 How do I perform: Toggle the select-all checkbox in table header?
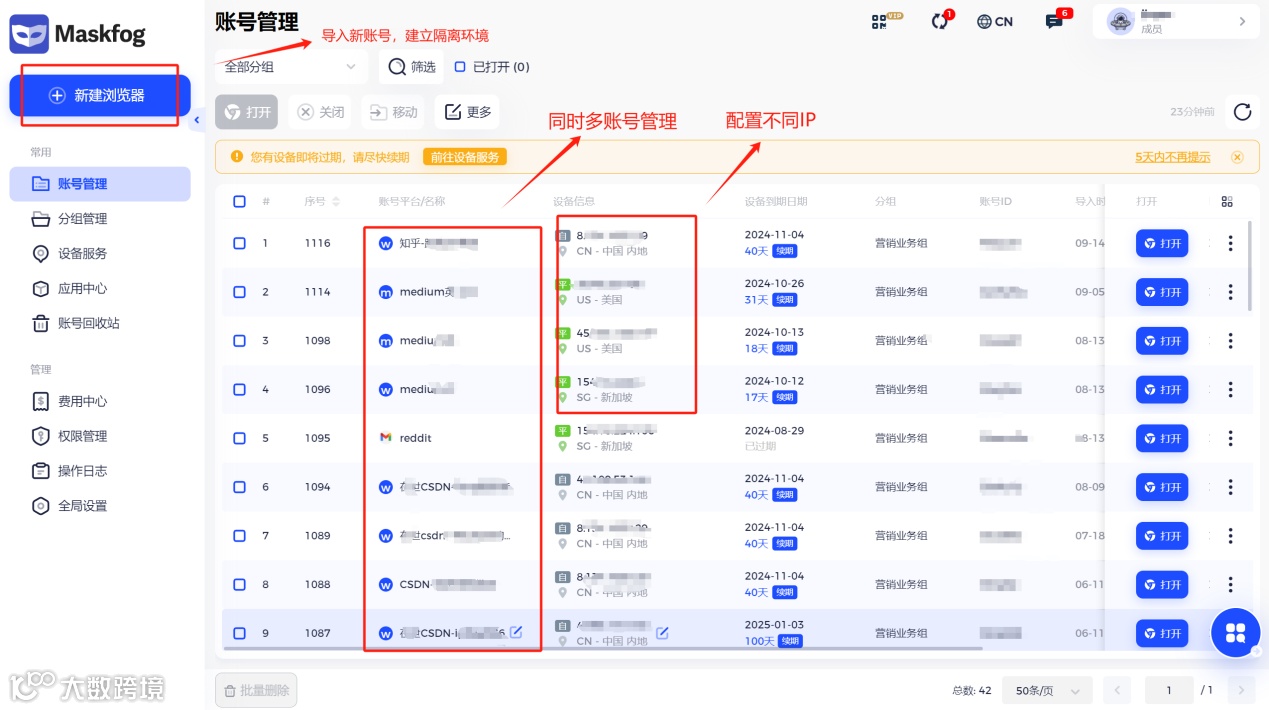pos(239,201)
